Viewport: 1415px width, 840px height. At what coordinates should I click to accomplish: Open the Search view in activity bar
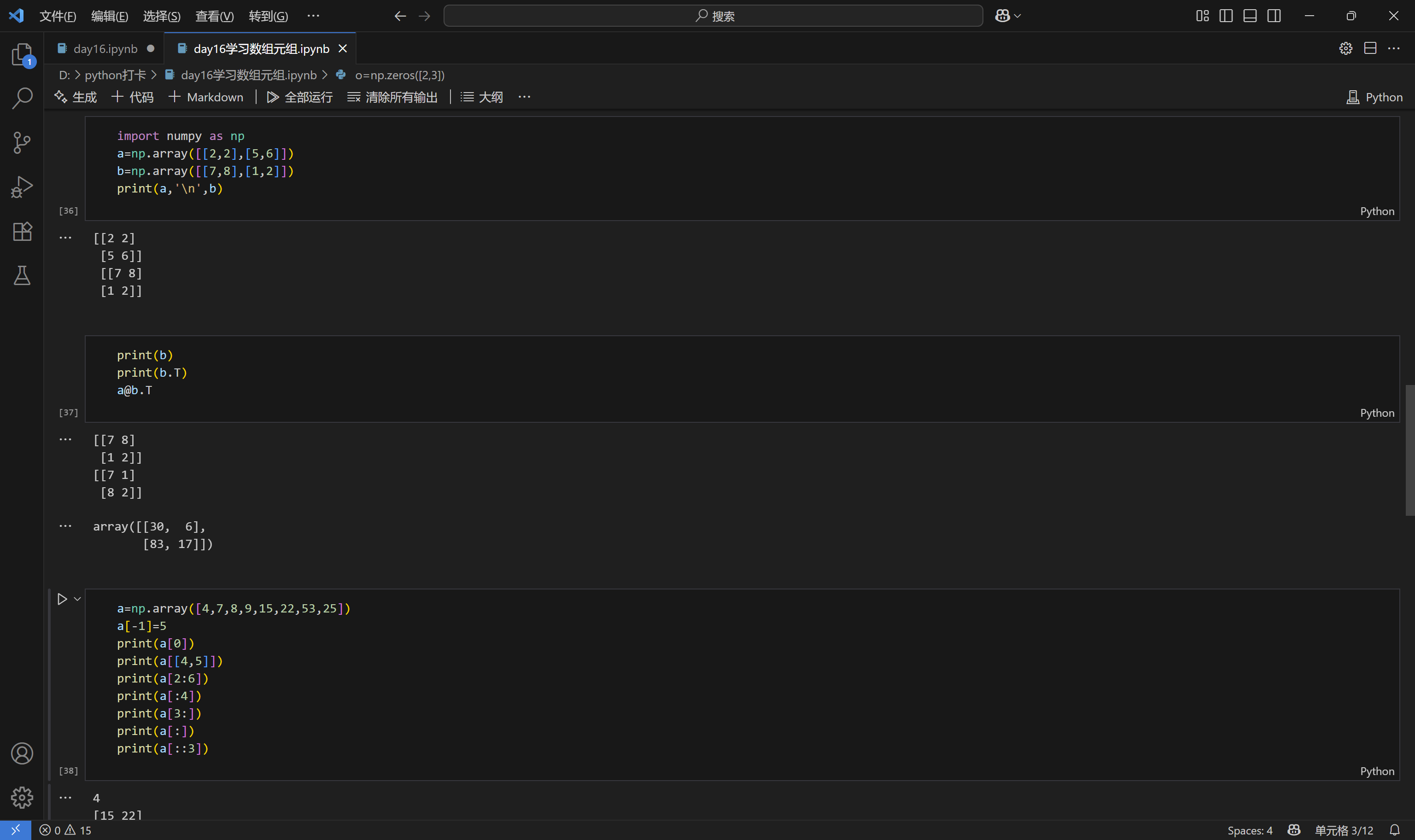(x=22, y=98)
